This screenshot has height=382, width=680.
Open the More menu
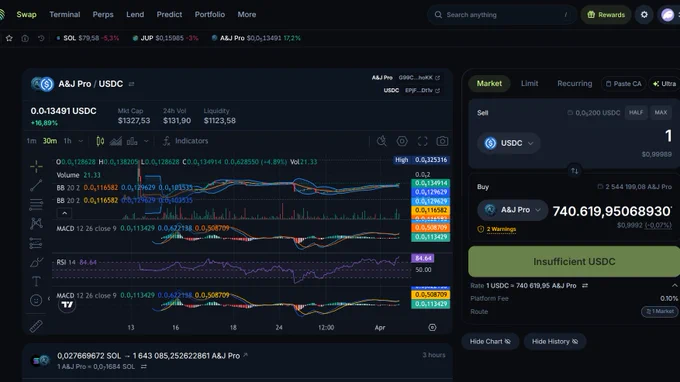247,15
